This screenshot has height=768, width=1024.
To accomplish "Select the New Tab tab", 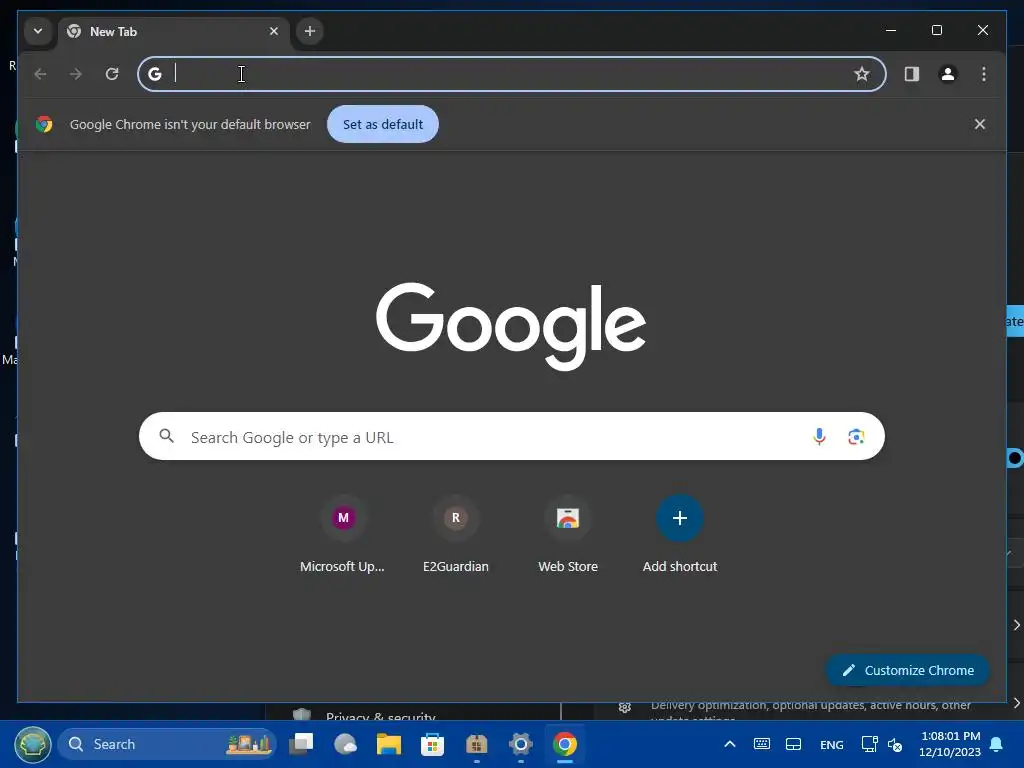I will coord(174,31).
